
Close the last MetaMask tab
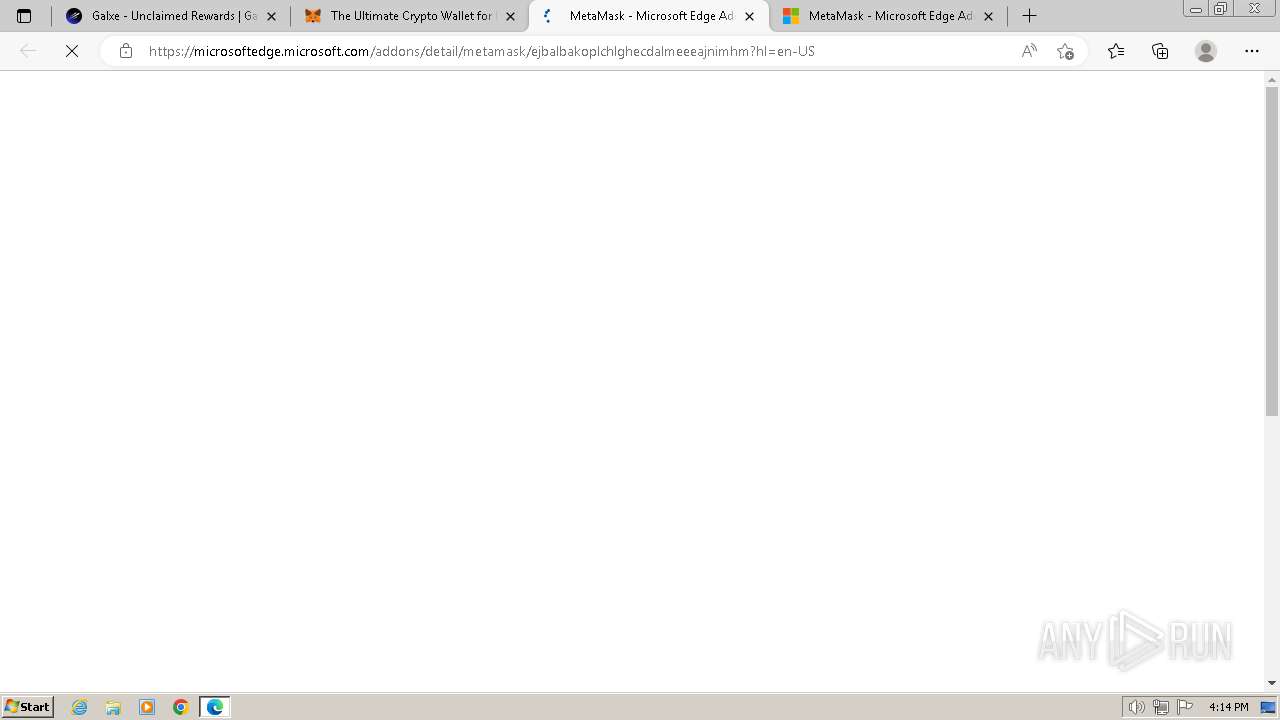988,16
